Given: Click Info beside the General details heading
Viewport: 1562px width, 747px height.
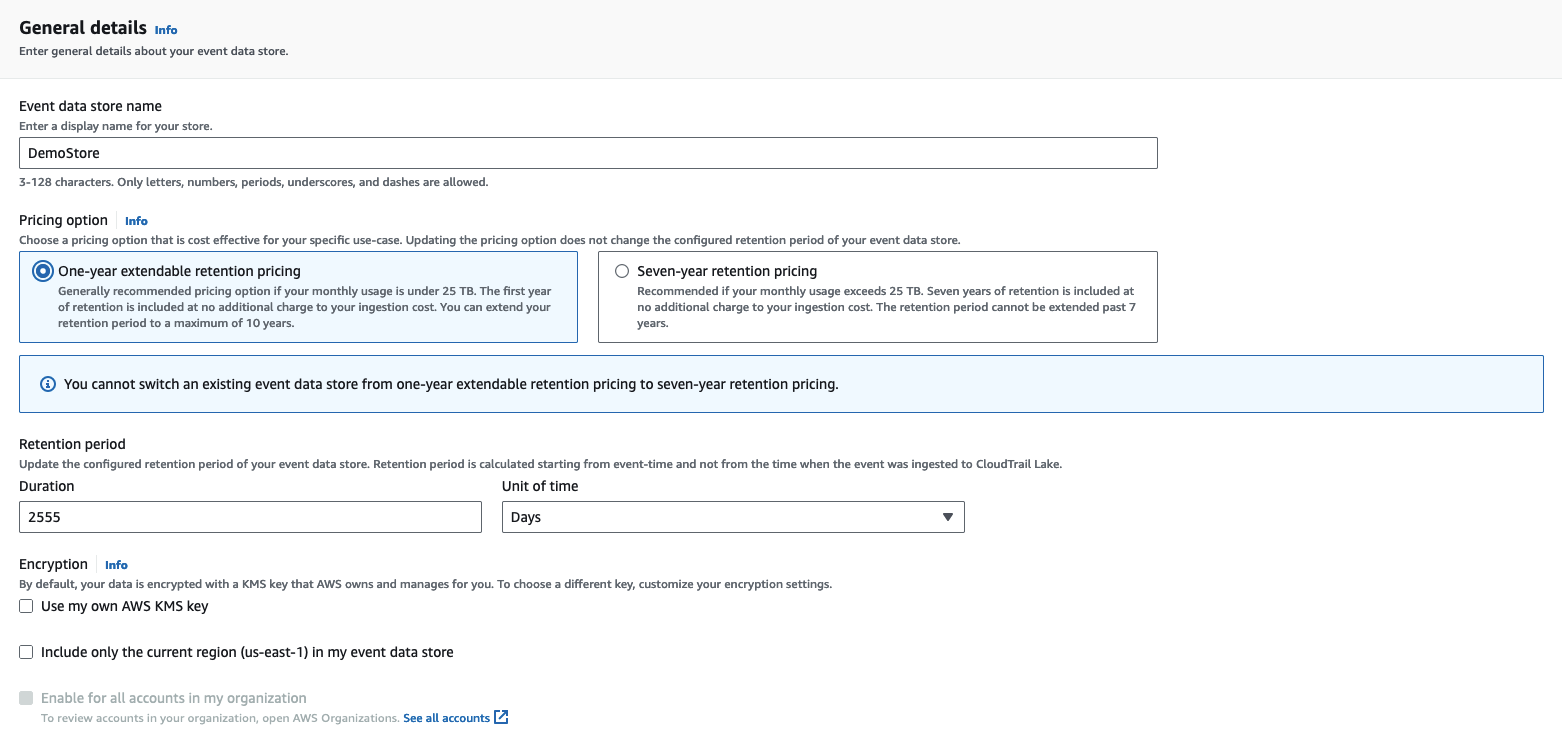Looking at the screenshot, I should tap(165, 30).
